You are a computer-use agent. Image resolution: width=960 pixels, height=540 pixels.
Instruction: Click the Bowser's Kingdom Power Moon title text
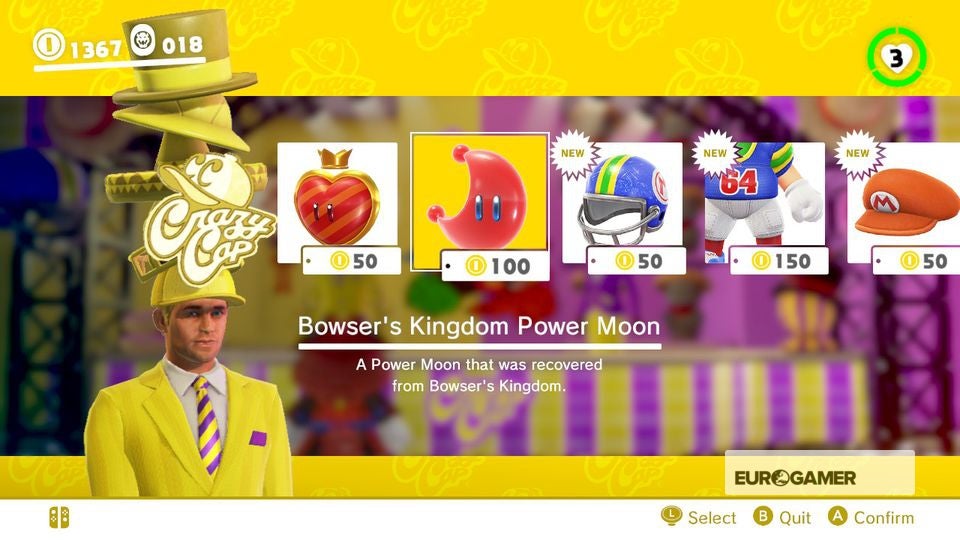tap(479, 326)
